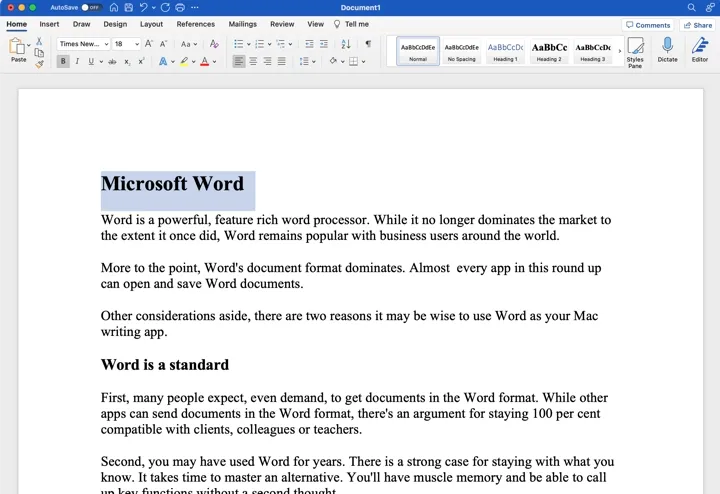Align text left

[239, 61]
